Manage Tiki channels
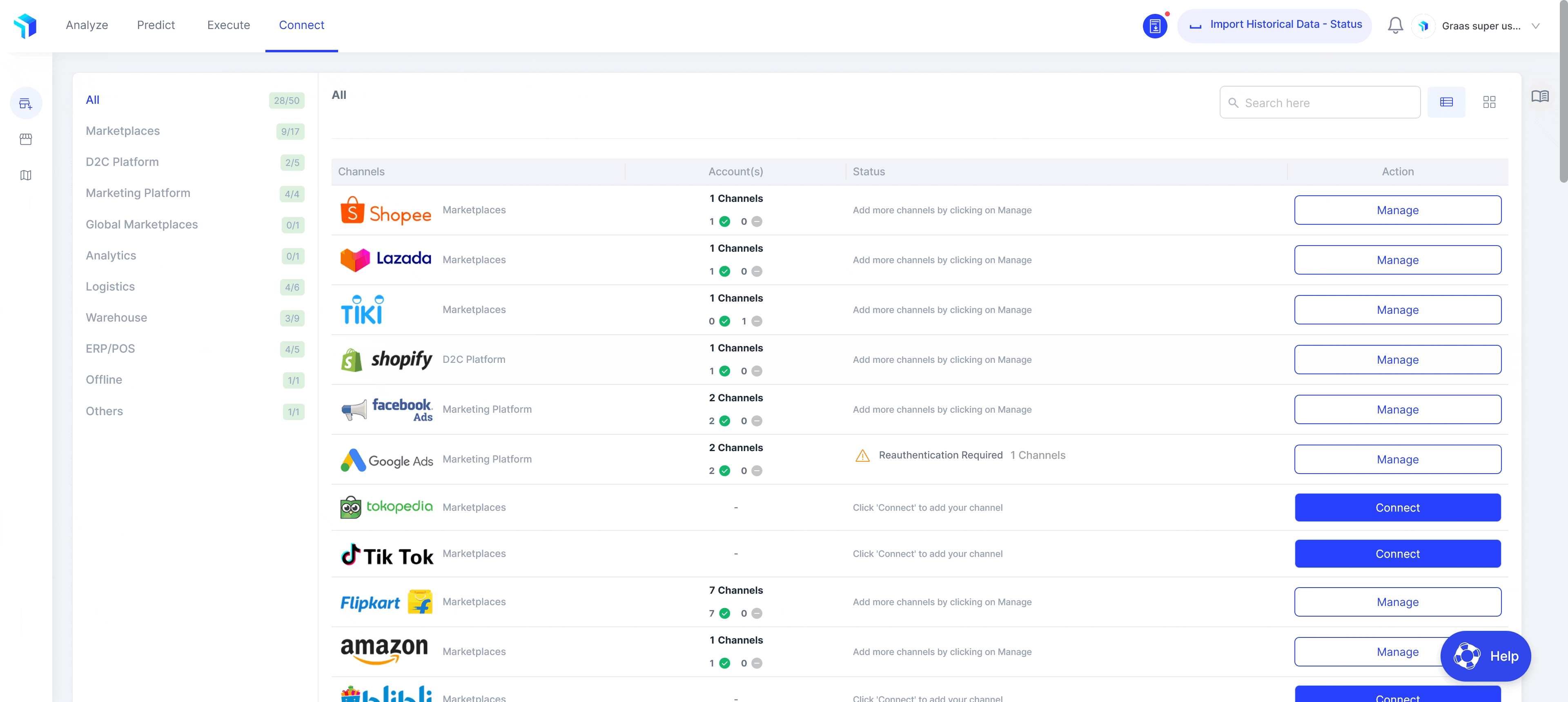The height and width of the screenshot is (702, 1568). [x=1398, y=310]
